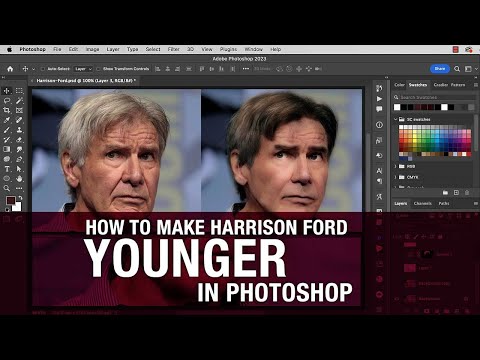Click the delete swatch trash icon
480x360 pixels.
tap(467, 193)
